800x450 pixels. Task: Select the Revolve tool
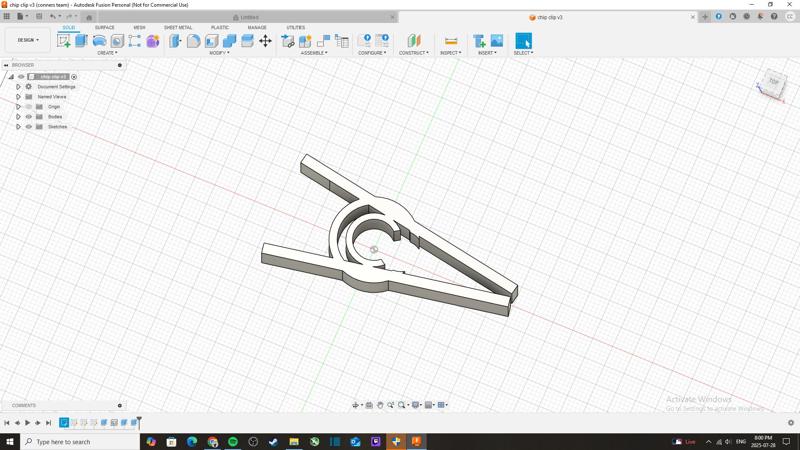click(99, 41)
